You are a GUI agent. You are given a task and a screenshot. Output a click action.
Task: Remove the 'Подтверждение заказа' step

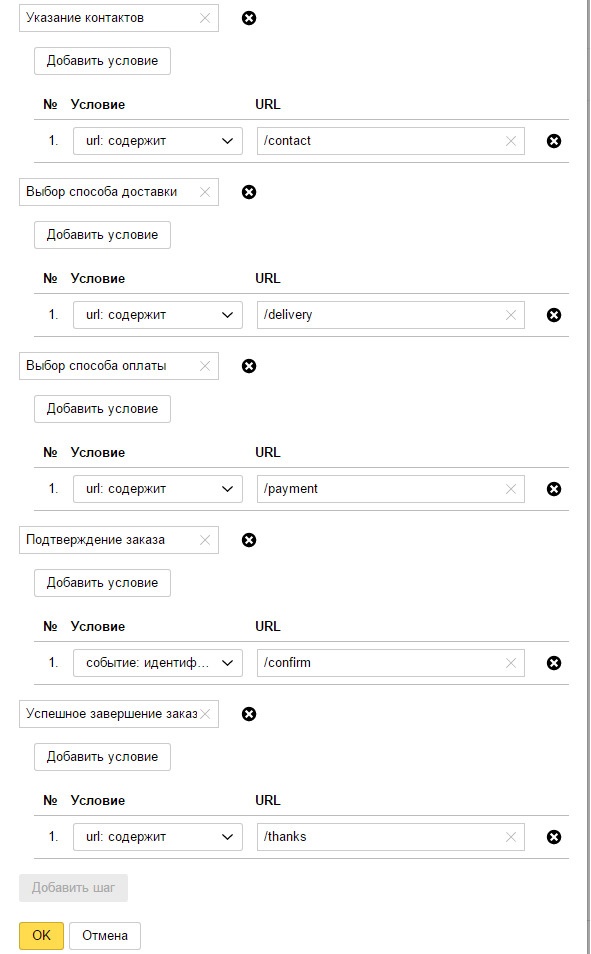[x=249, y=540]
